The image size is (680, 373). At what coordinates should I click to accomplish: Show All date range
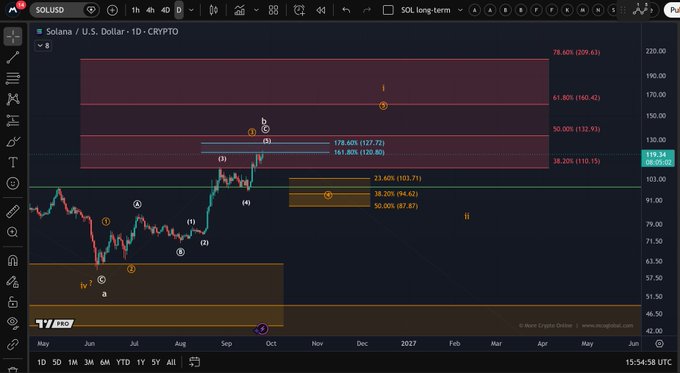(171, 362)
